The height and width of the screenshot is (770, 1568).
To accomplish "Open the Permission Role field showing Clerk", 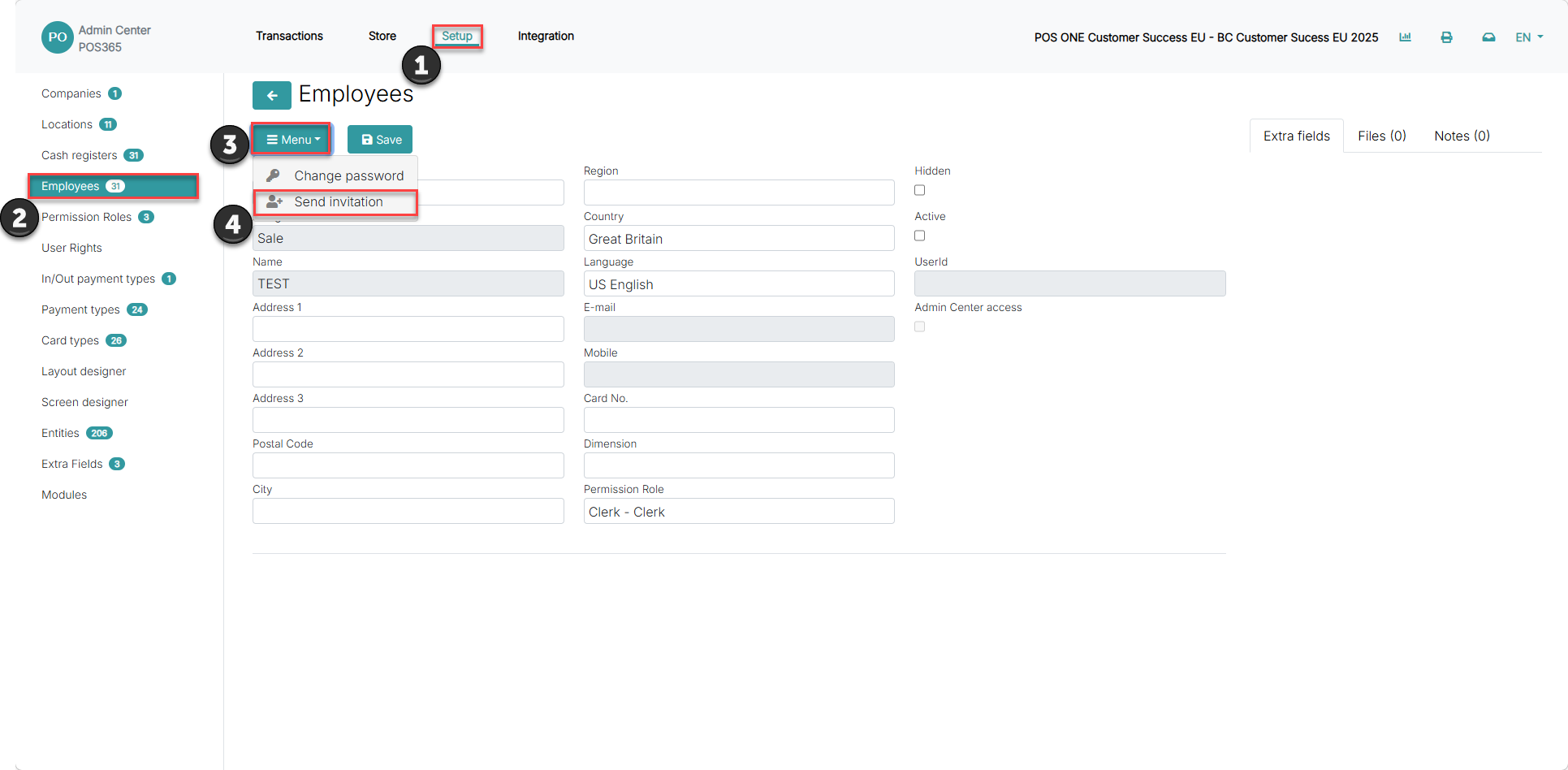I will click(x=739, y=512).
